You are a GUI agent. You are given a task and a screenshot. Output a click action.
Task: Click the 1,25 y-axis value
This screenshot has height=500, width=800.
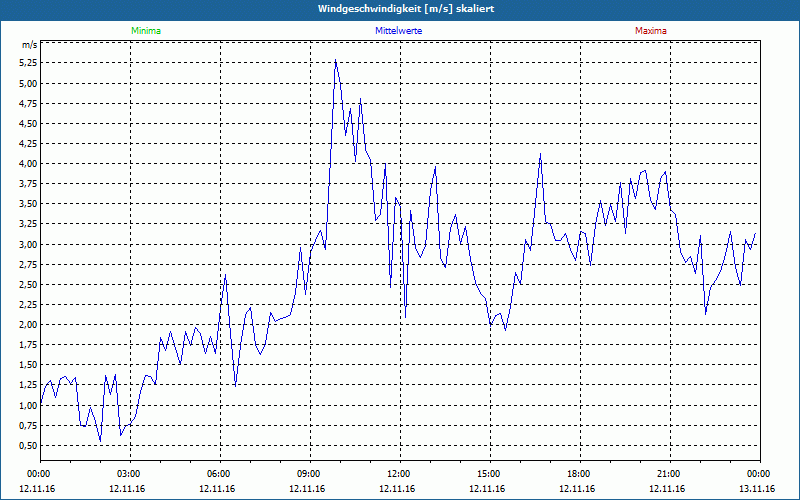pyautogui.click(x=29, y=385)
